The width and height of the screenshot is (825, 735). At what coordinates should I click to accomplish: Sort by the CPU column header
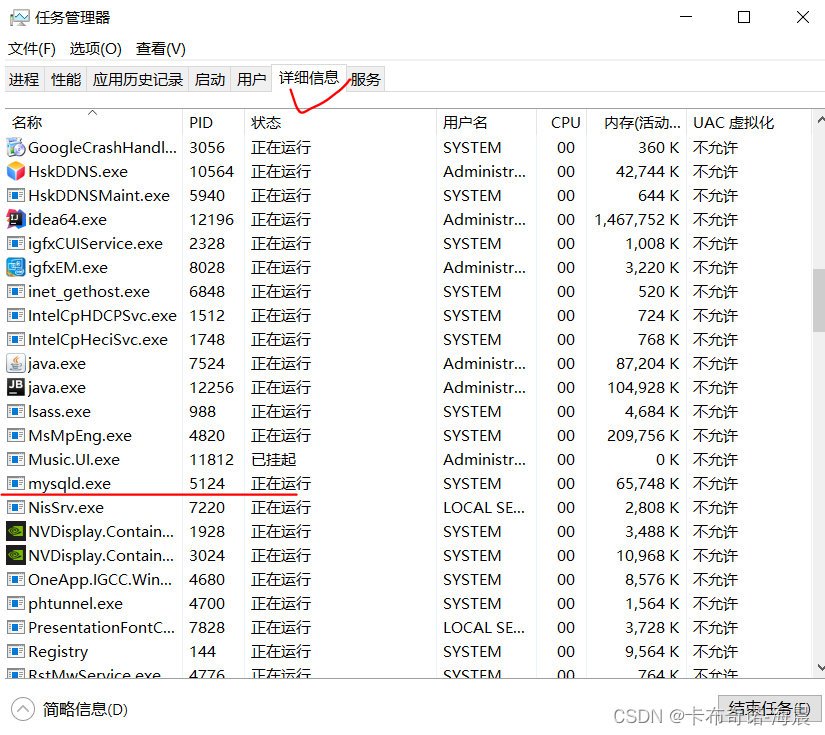(x=561, y=123)
